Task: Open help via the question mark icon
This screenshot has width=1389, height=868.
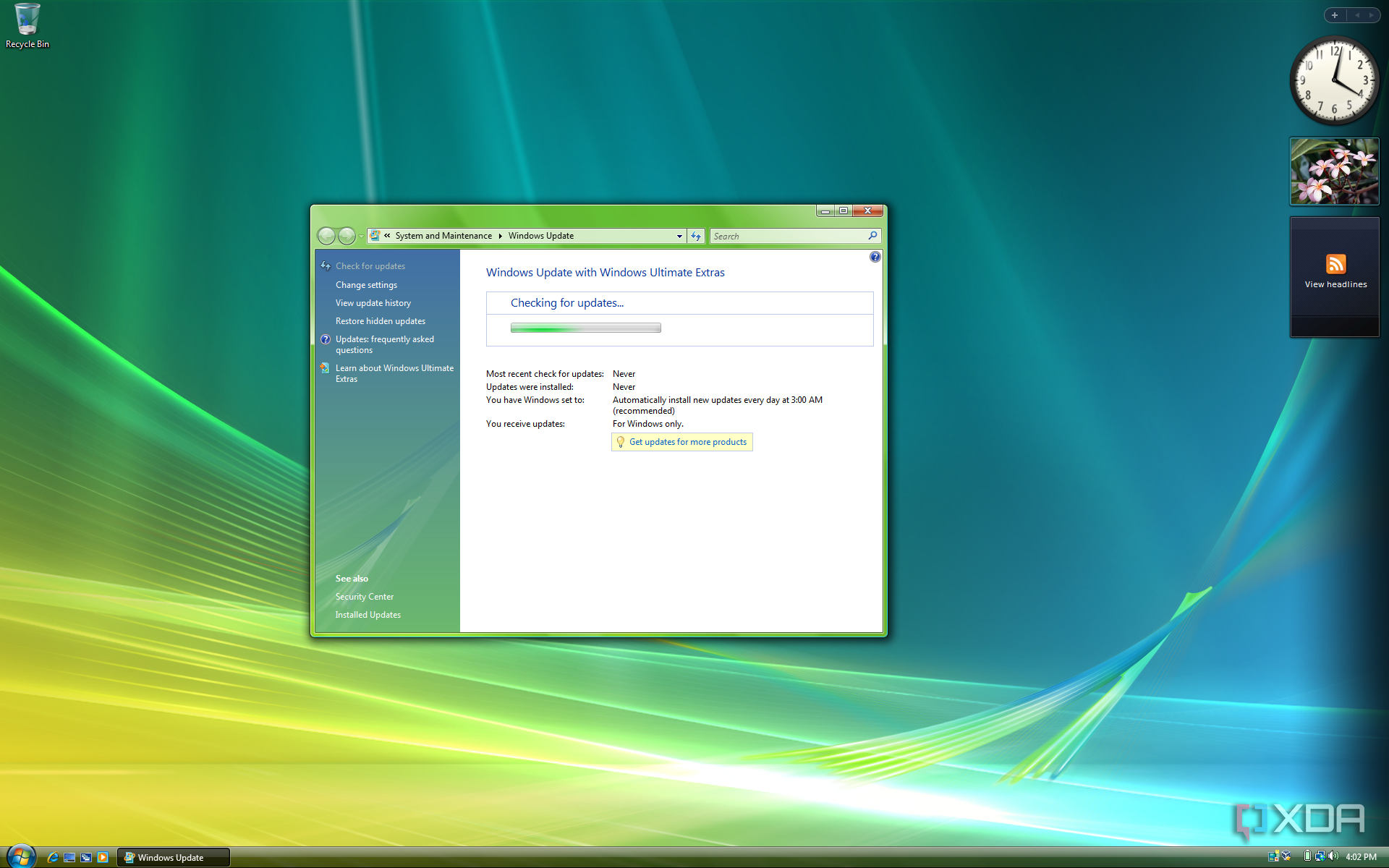Action: click(875, 257)
